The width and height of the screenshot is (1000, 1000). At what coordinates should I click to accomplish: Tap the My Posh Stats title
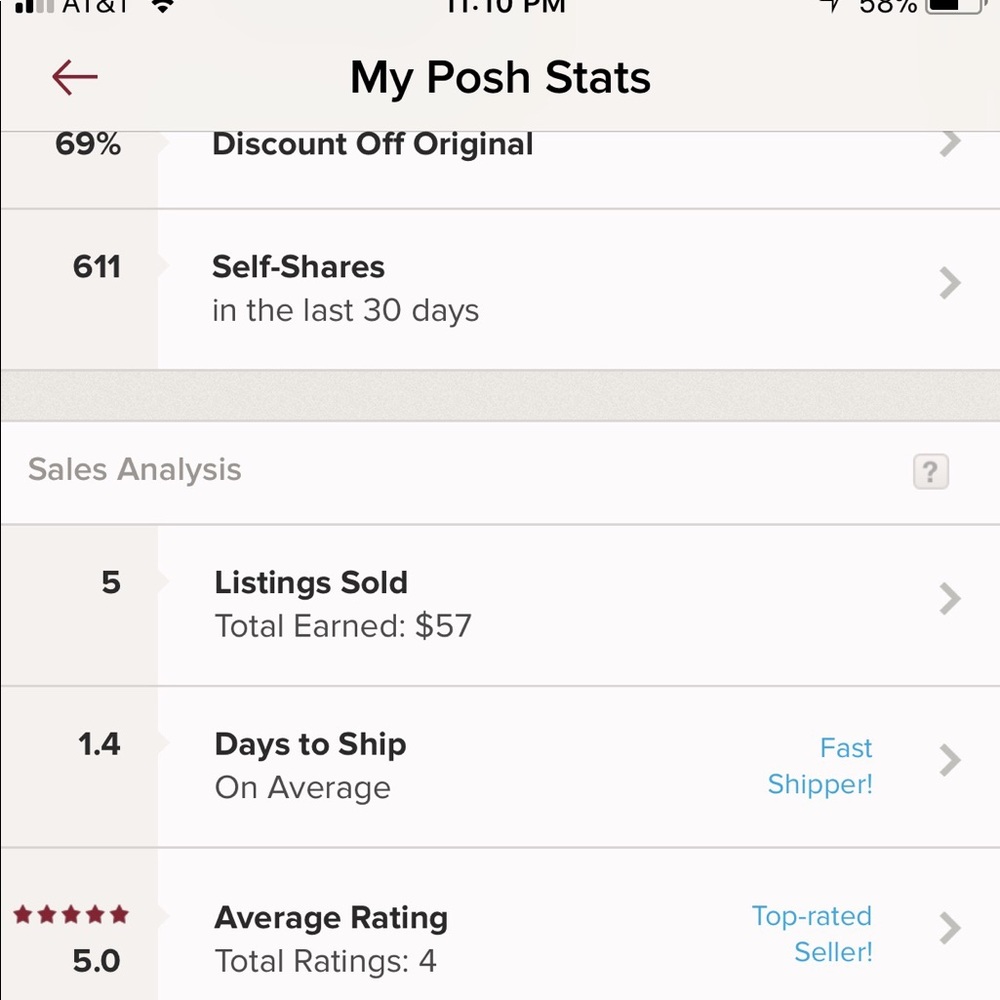click(500, 78)
